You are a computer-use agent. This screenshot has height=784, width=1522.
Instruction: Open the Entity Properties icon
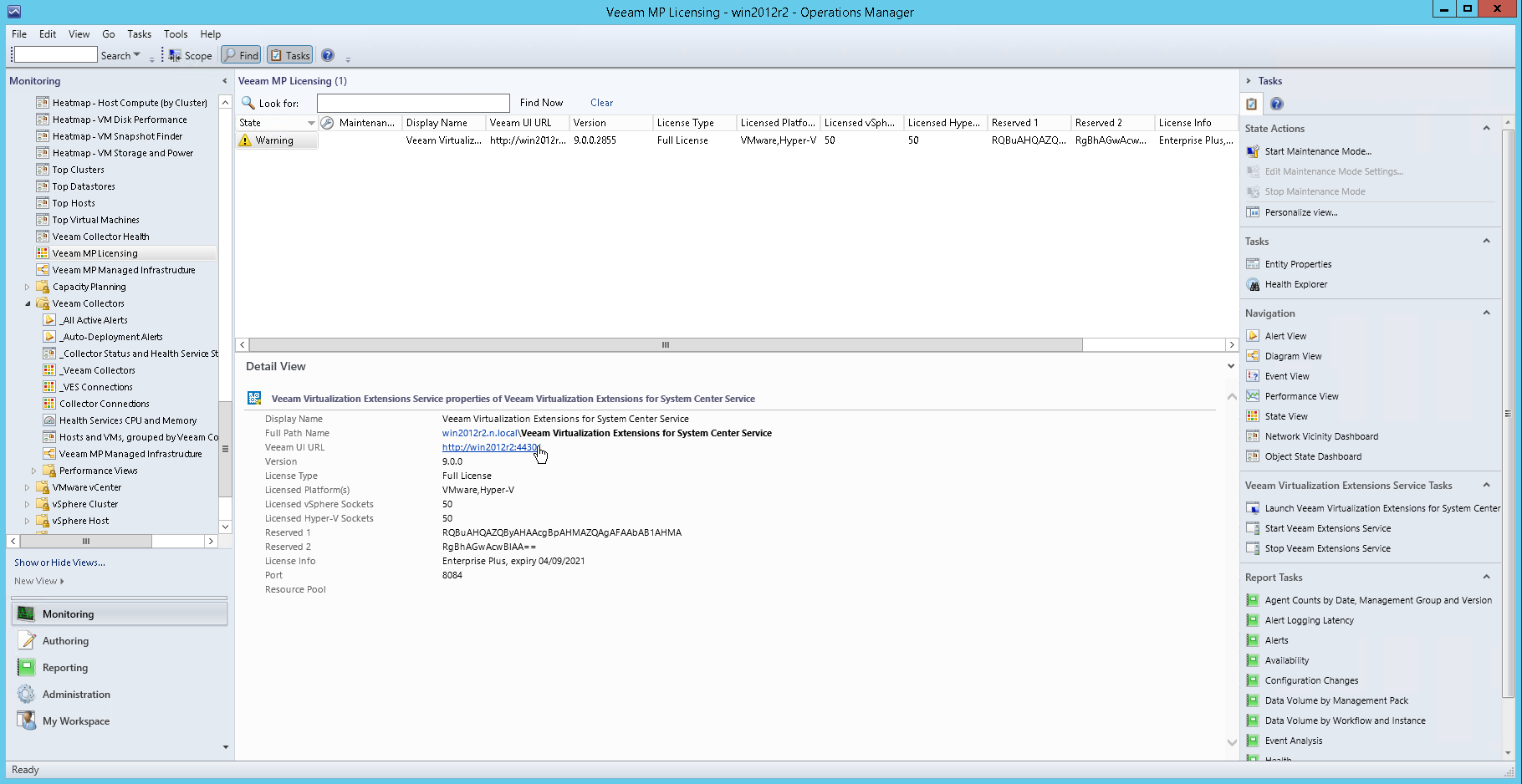(x=1253, y=264)
